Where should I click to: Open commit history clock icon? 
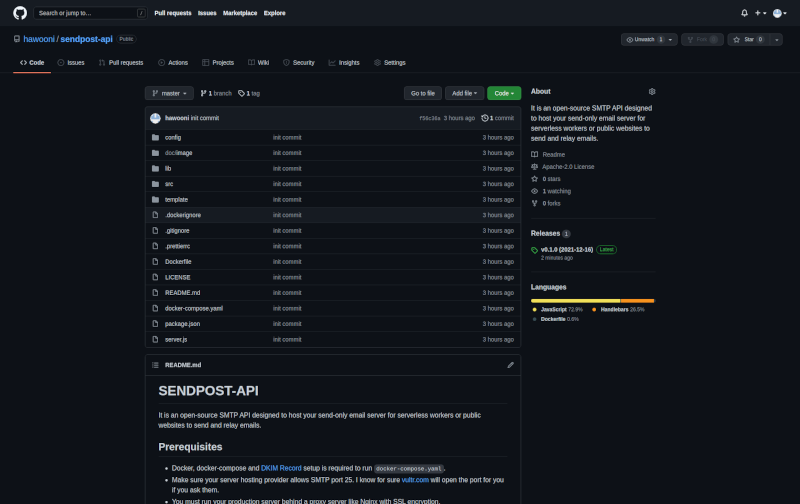[x=485, y=118]
